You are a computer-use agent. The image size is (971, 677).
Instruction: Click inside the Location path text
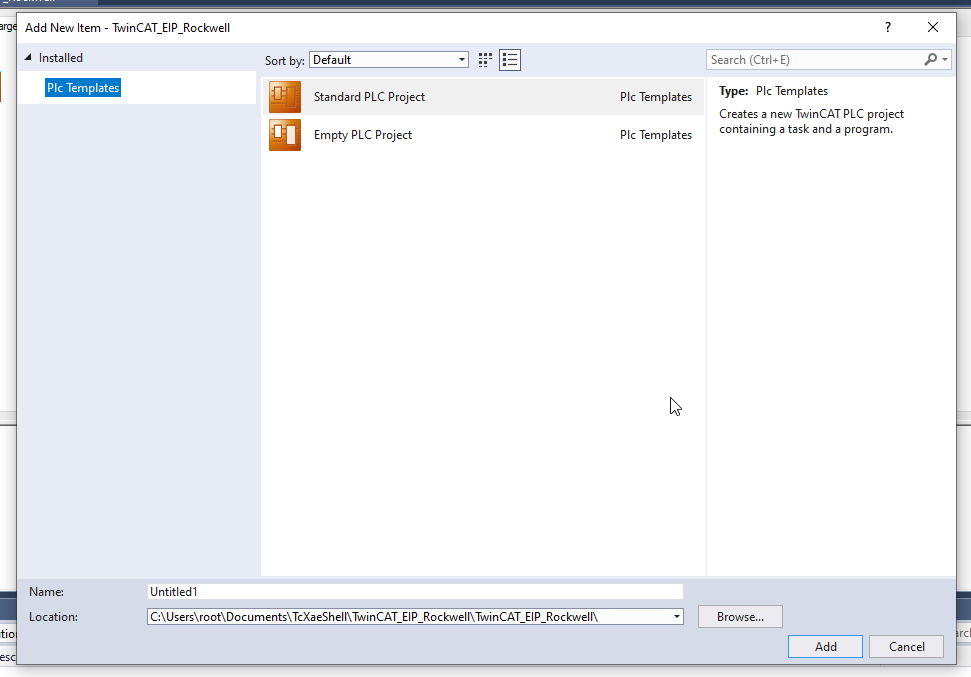tap(374, 616)
